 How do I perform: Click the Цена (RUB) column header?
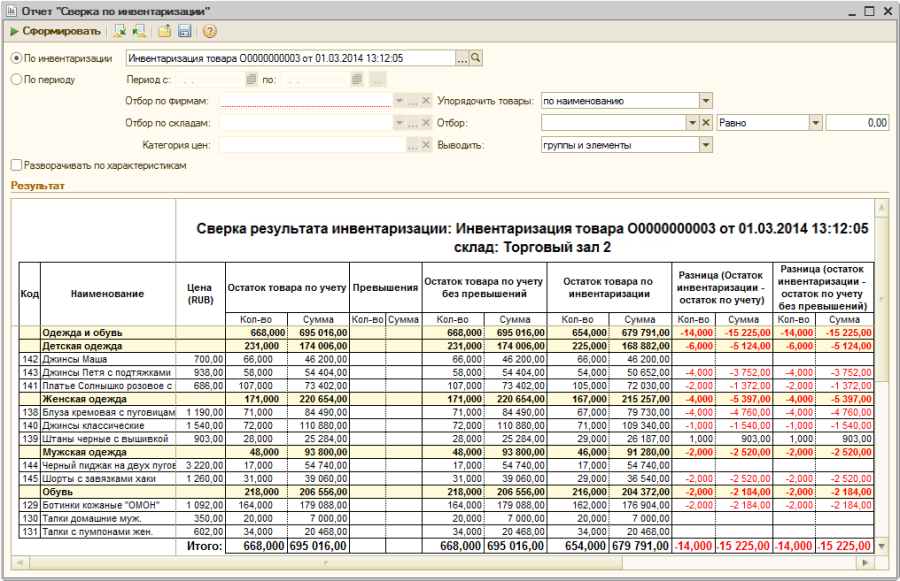coord(200,294)
